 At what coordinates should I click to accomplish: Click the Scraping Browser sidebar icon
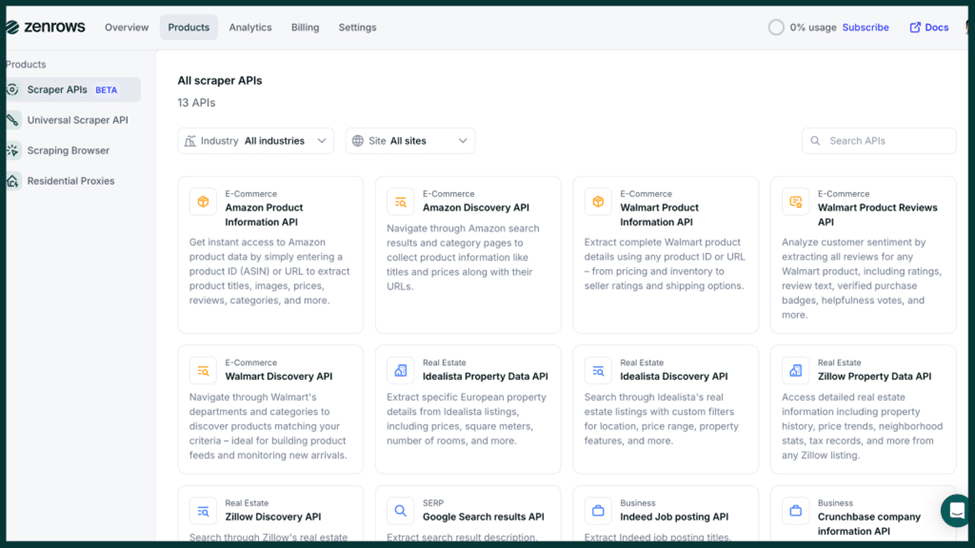coord(12,151)
